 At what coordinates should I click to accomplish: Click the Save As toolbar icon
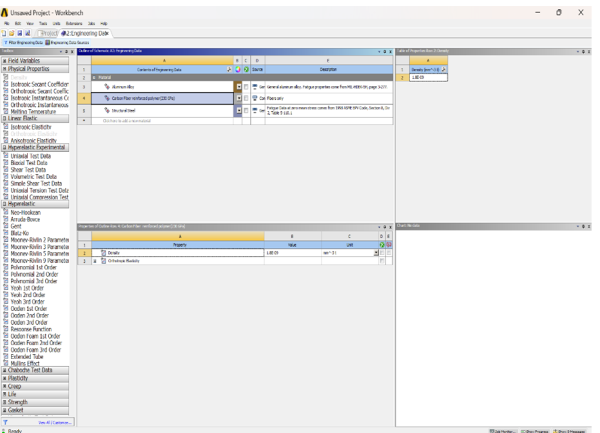click(x=28, y=33)
